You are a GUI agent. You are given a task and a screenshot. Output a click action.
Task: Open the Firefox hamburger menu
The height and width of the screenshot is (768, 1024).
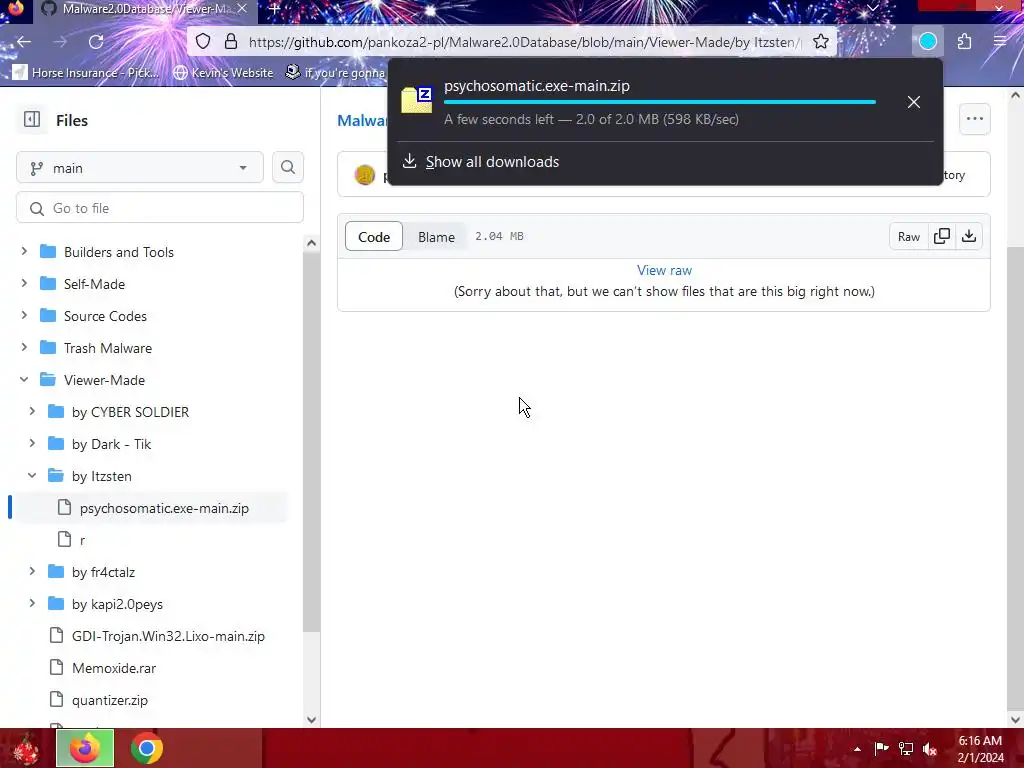999,42
